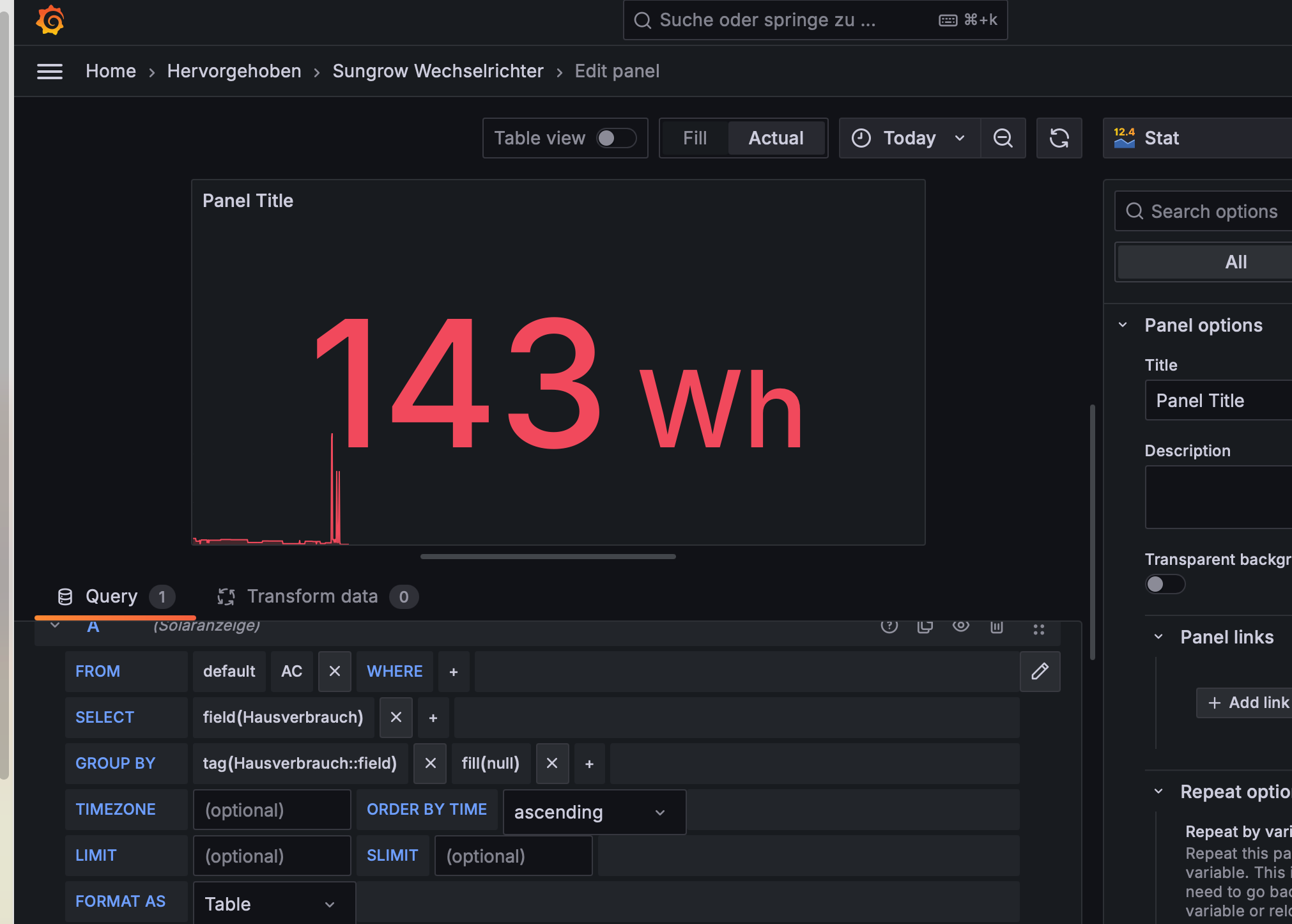Click the query editor pencil edit icon
The width and height of the screenshot is (1292, 924).
click(x=1040, y=672)
